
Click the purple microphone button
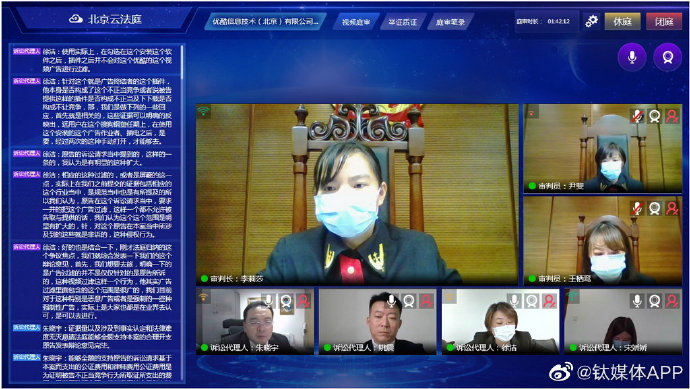tap(632, 57)
